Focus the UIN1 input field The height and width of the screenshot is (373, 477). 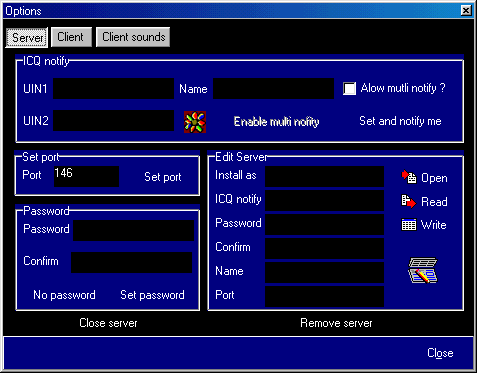point(113,88)
